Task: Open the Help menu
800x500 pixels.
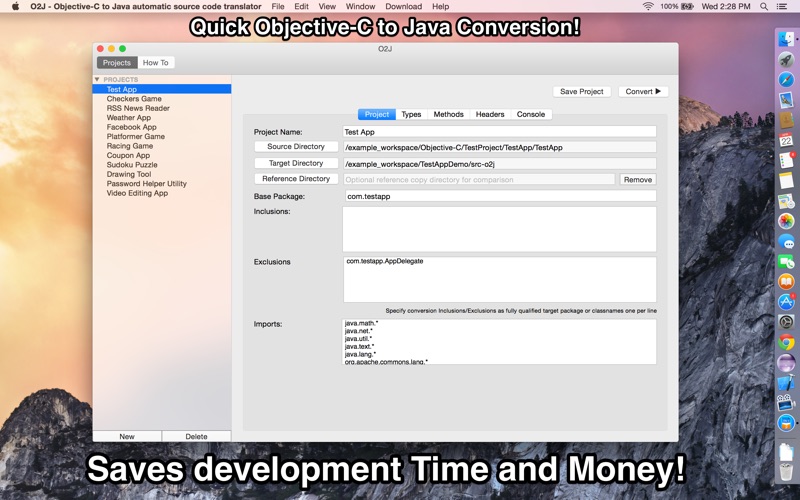Action: pos(441,6)
